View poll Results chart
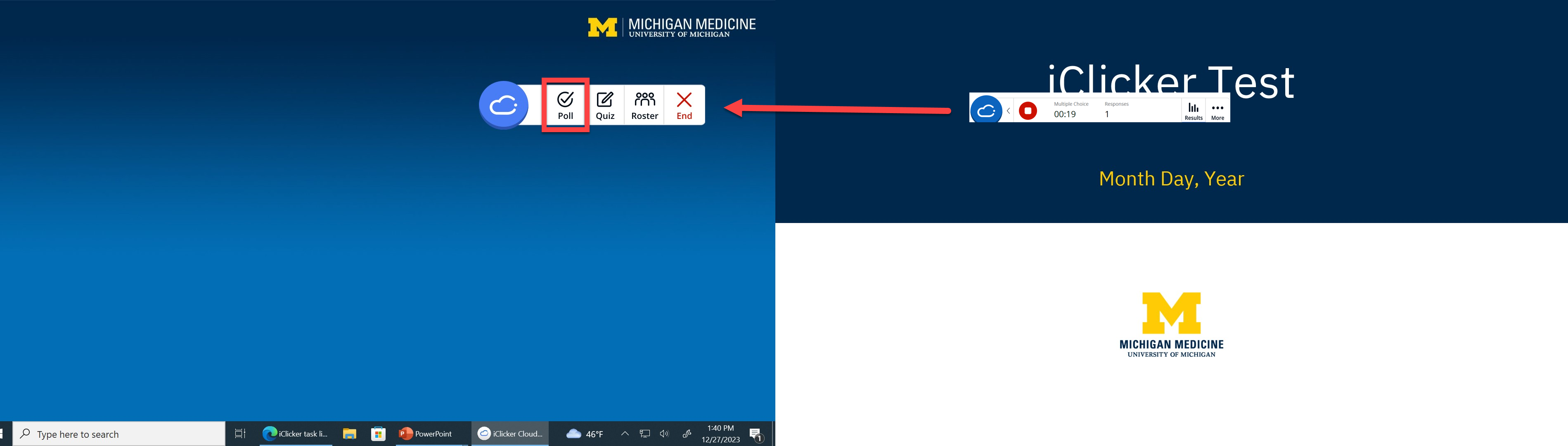1568x446 pixels. point(1193,110)
